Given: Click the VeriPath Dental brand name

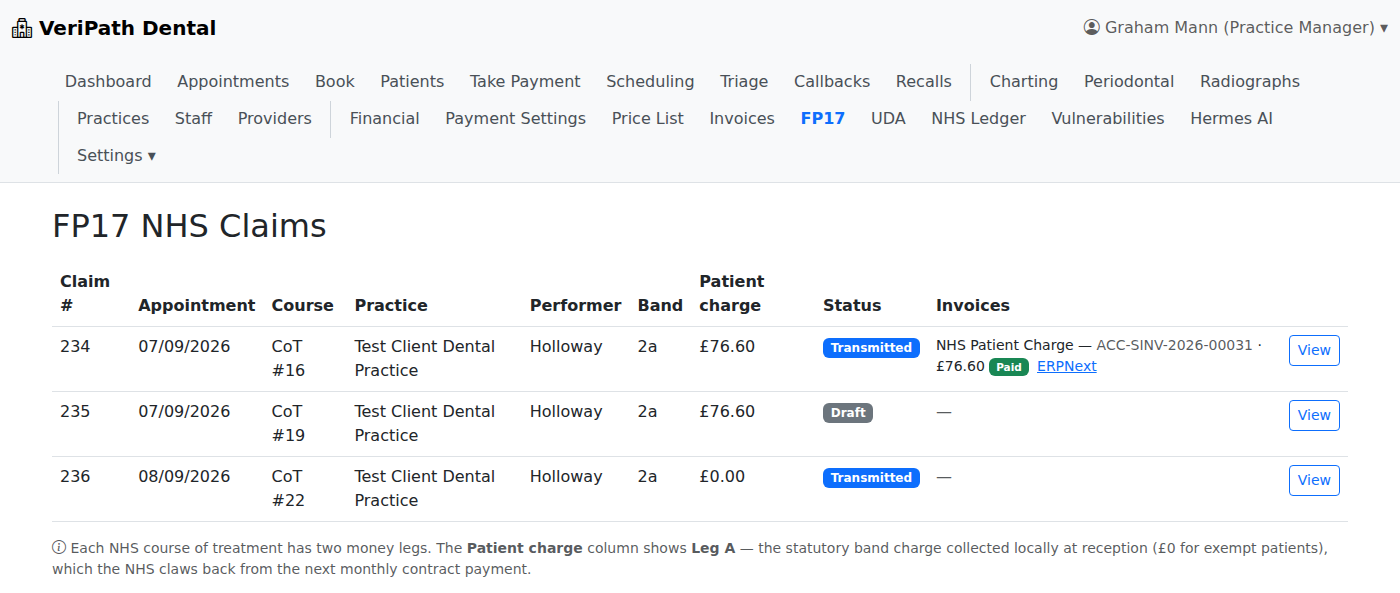Looking at the screenshot, I should [x=127, y=28].
